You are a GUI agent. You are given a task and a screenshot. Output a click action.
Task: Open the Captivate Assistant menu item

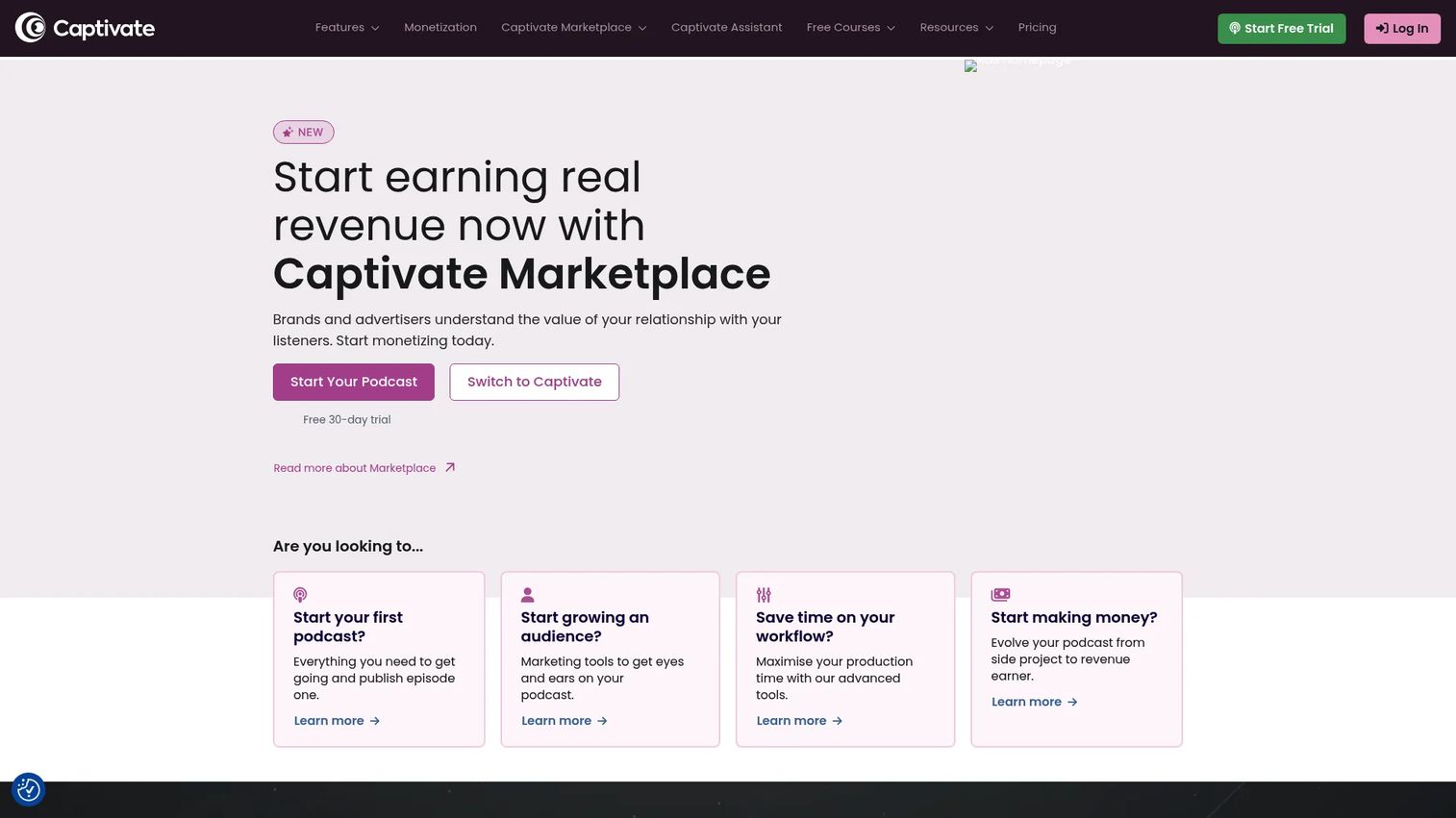pyautogui.click(x=726, y=28)
